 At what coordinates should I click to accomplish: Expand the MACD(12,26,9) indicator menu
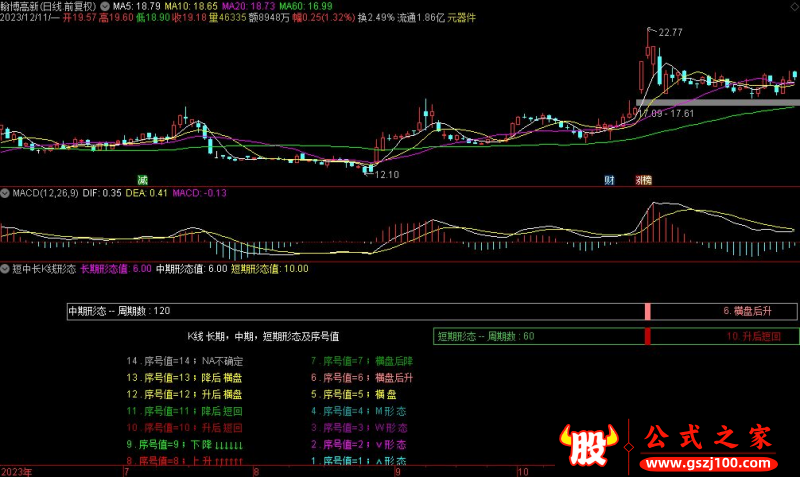pyautogui.click(x=5, y=193)
